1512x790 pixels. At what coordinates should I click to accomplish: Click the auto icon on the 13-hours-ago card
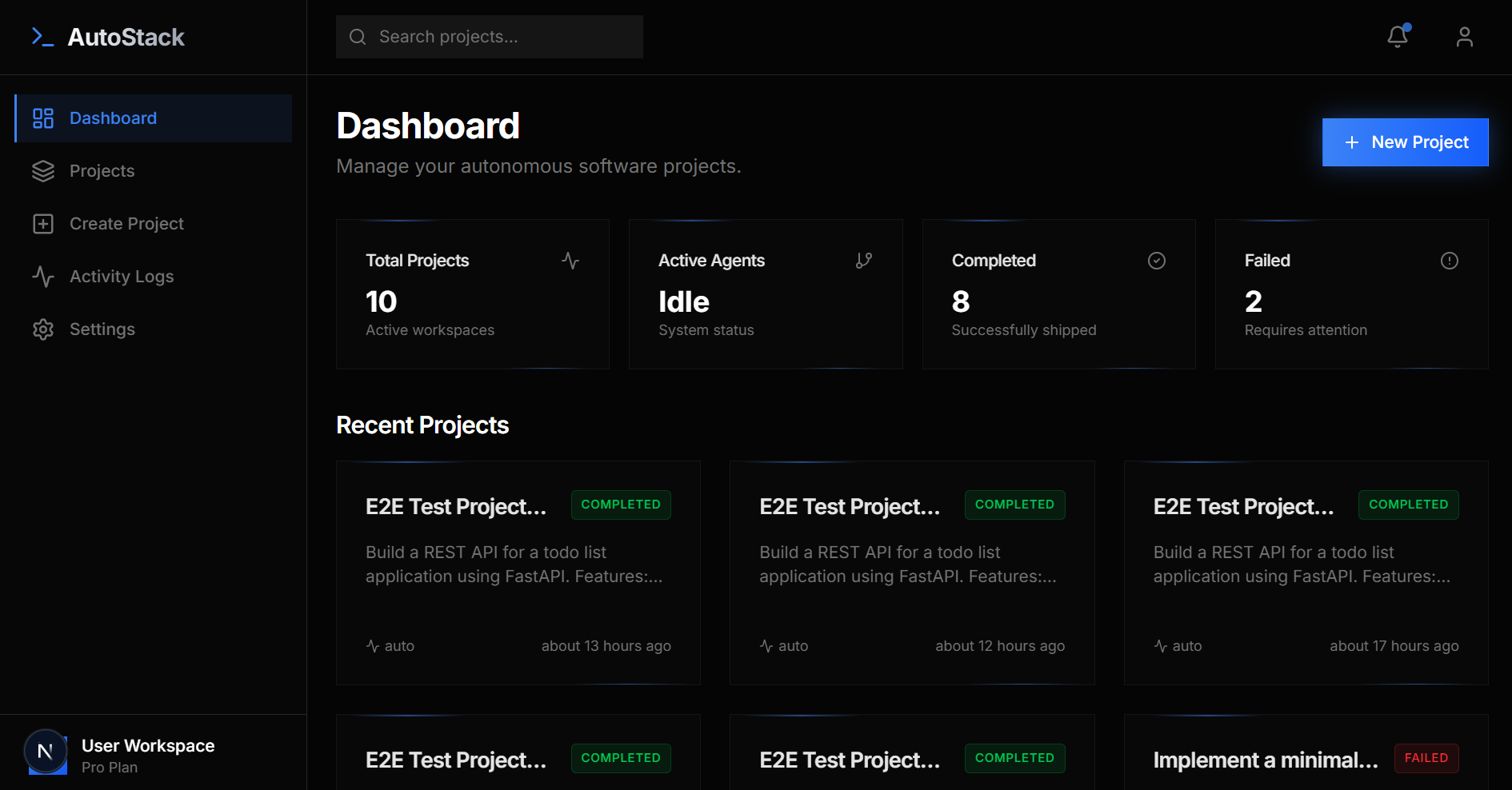point(373,646)
